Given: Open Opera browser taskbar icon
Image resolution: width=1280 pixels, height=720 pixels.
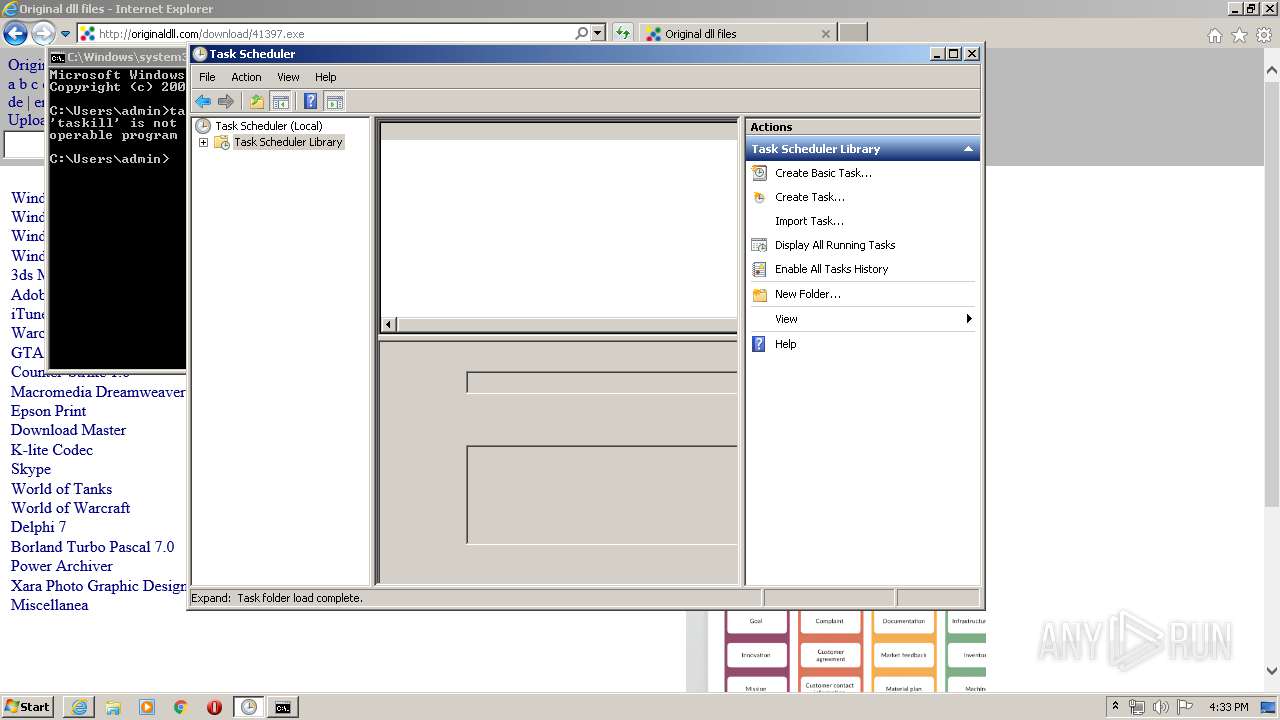Looking at the screenshot, I should [x=214, y=707].
